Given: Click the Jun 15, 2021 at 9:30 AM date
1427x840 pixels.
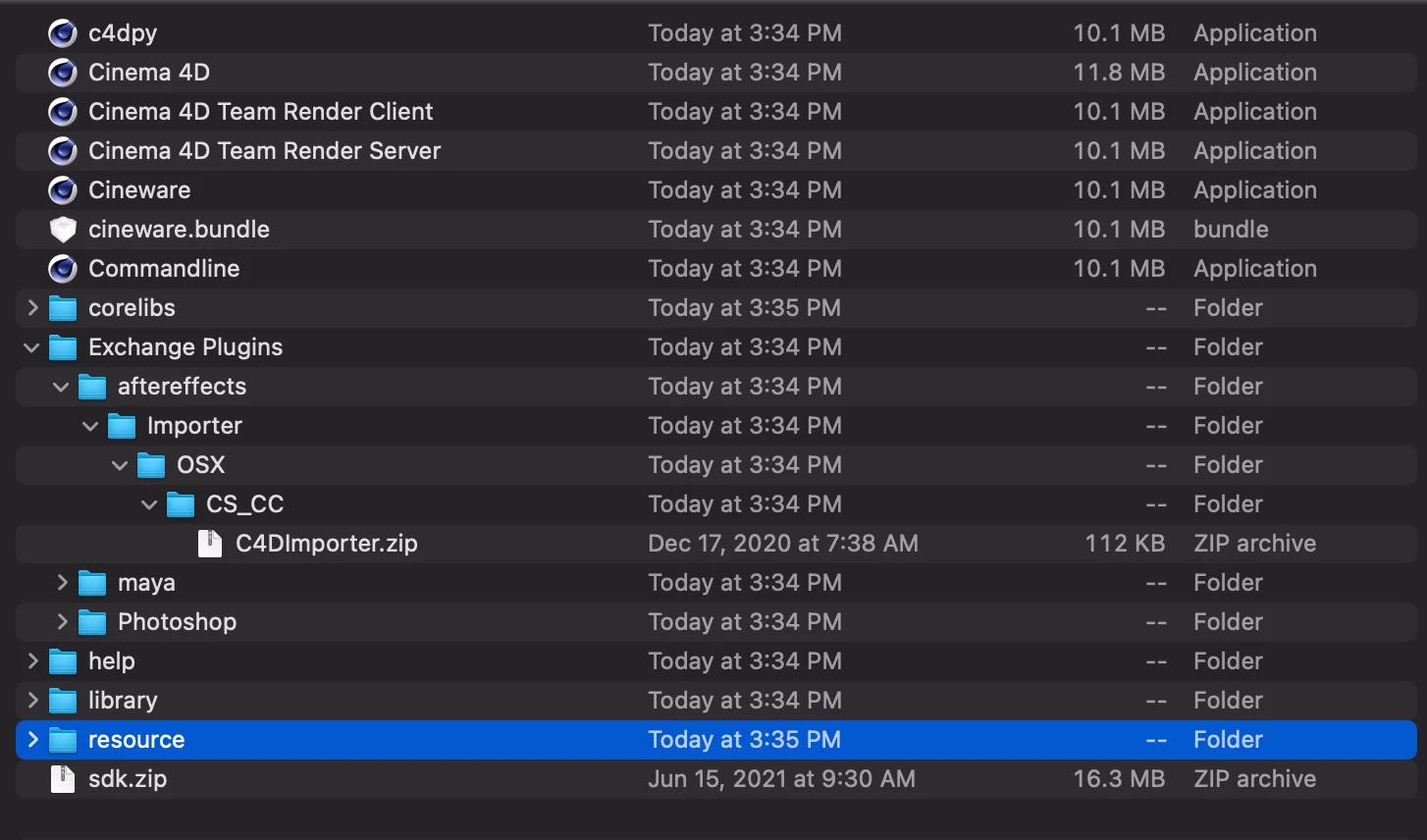Looking at the screenshot, I should pos(782,779).
